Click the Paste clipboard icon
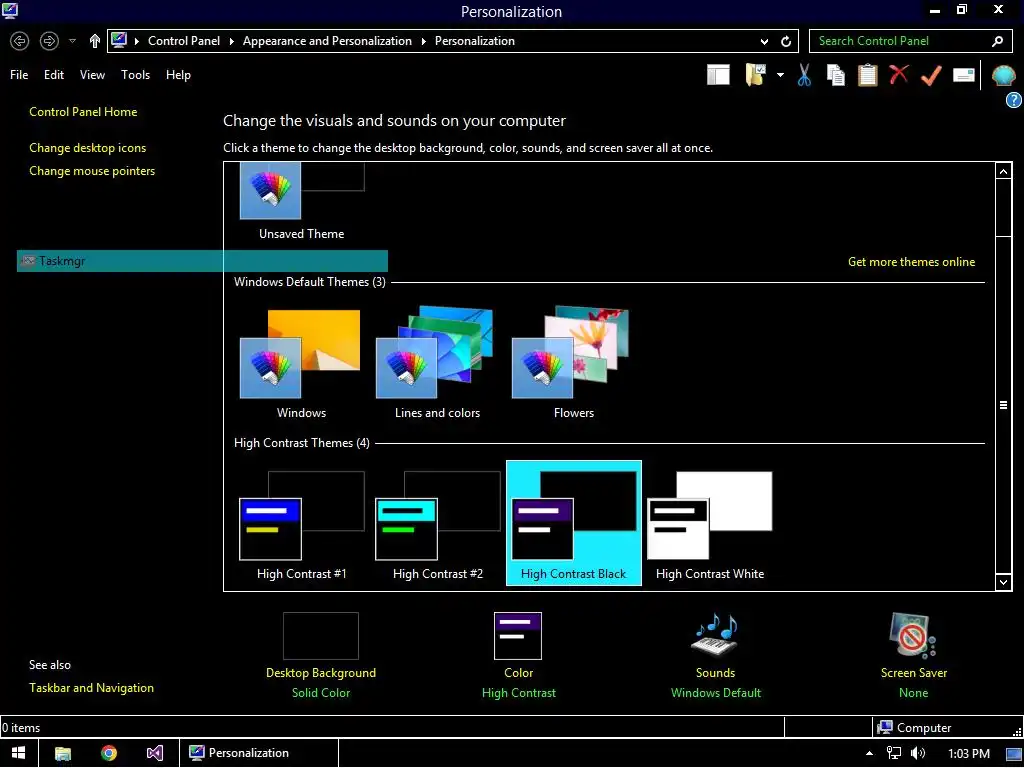The image size is (1024, 768). [x=867, y=75]
